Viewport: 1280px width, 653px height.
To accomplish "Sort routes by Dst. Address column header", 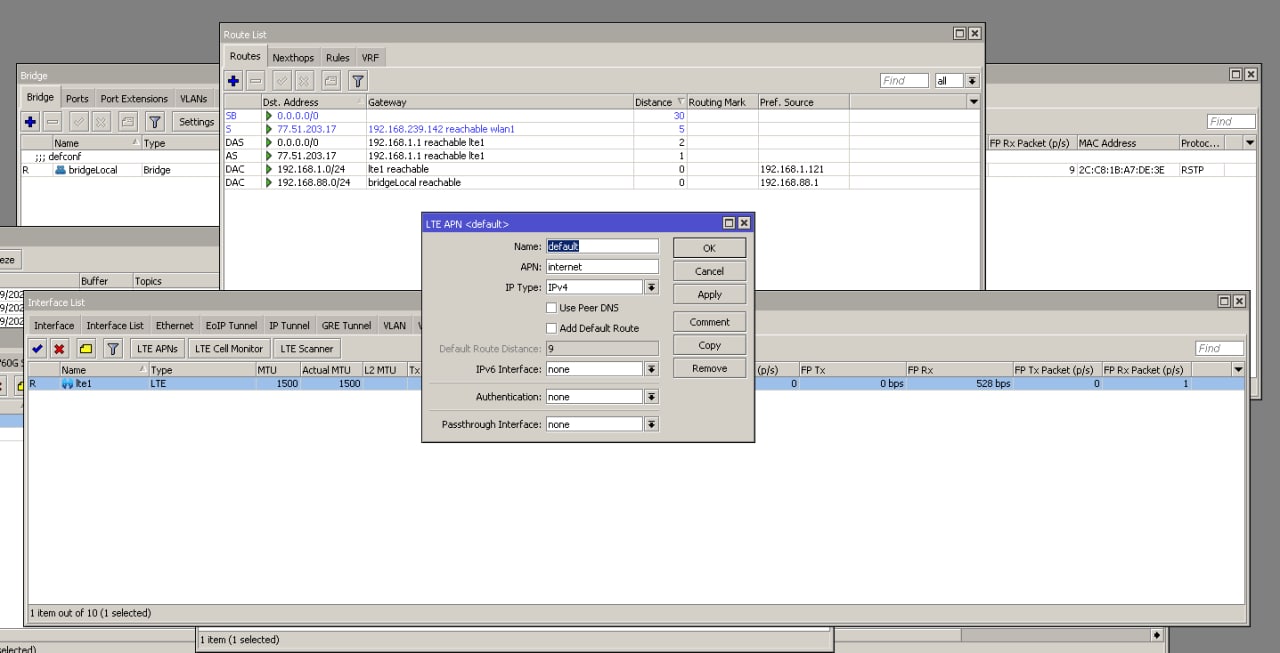I will [313, 102].
